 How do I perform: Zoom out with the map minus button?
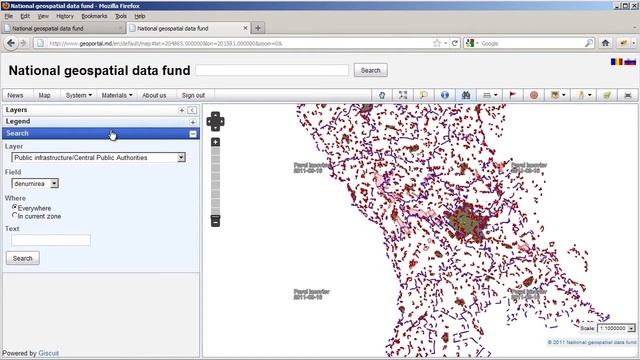[215, 221]
